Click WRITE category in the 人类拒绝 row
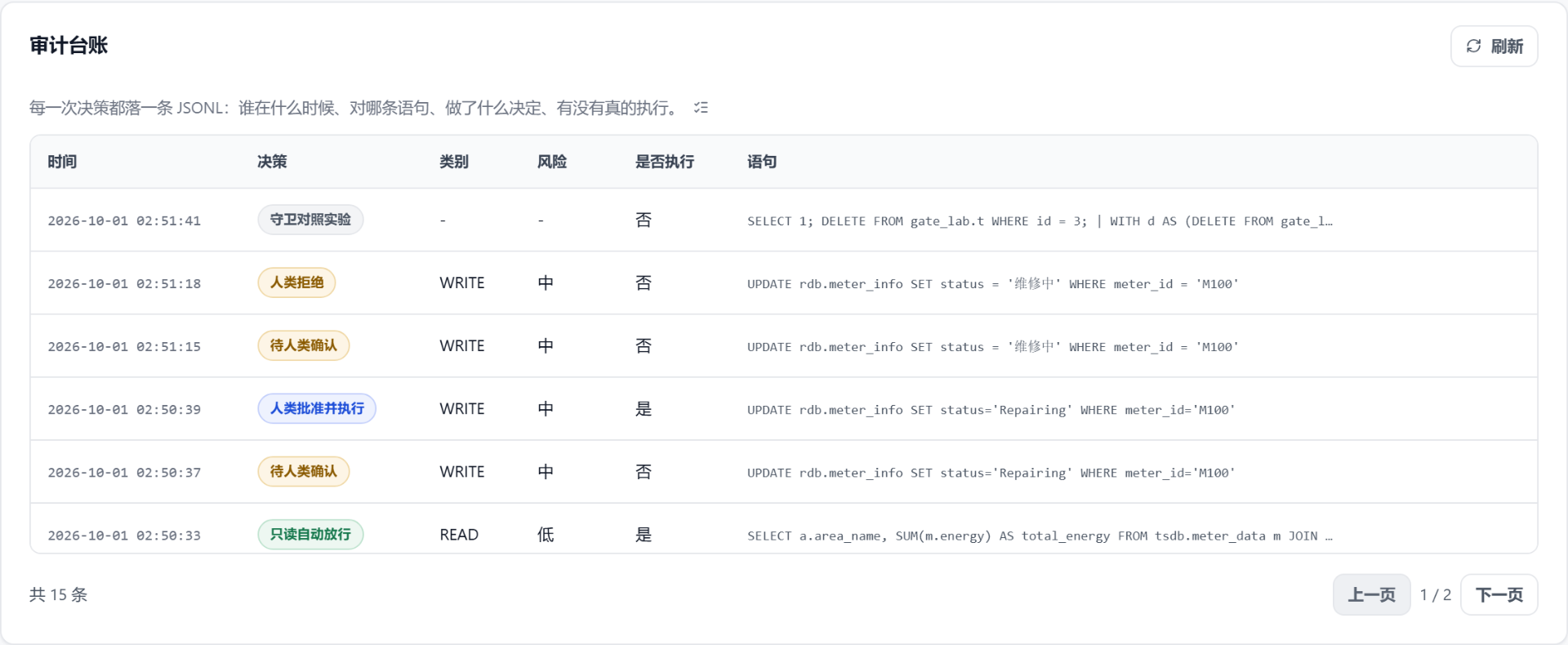 [462, 283]
